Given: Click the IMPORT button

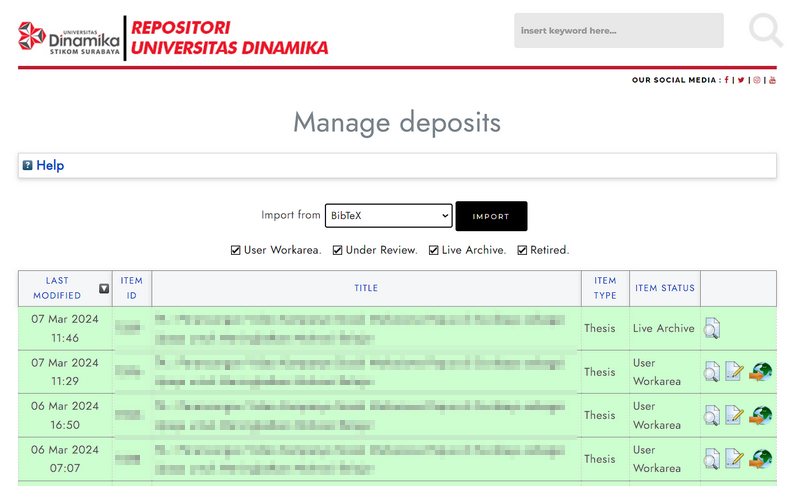Looking at the screenshot, I should tap(491, 216).
